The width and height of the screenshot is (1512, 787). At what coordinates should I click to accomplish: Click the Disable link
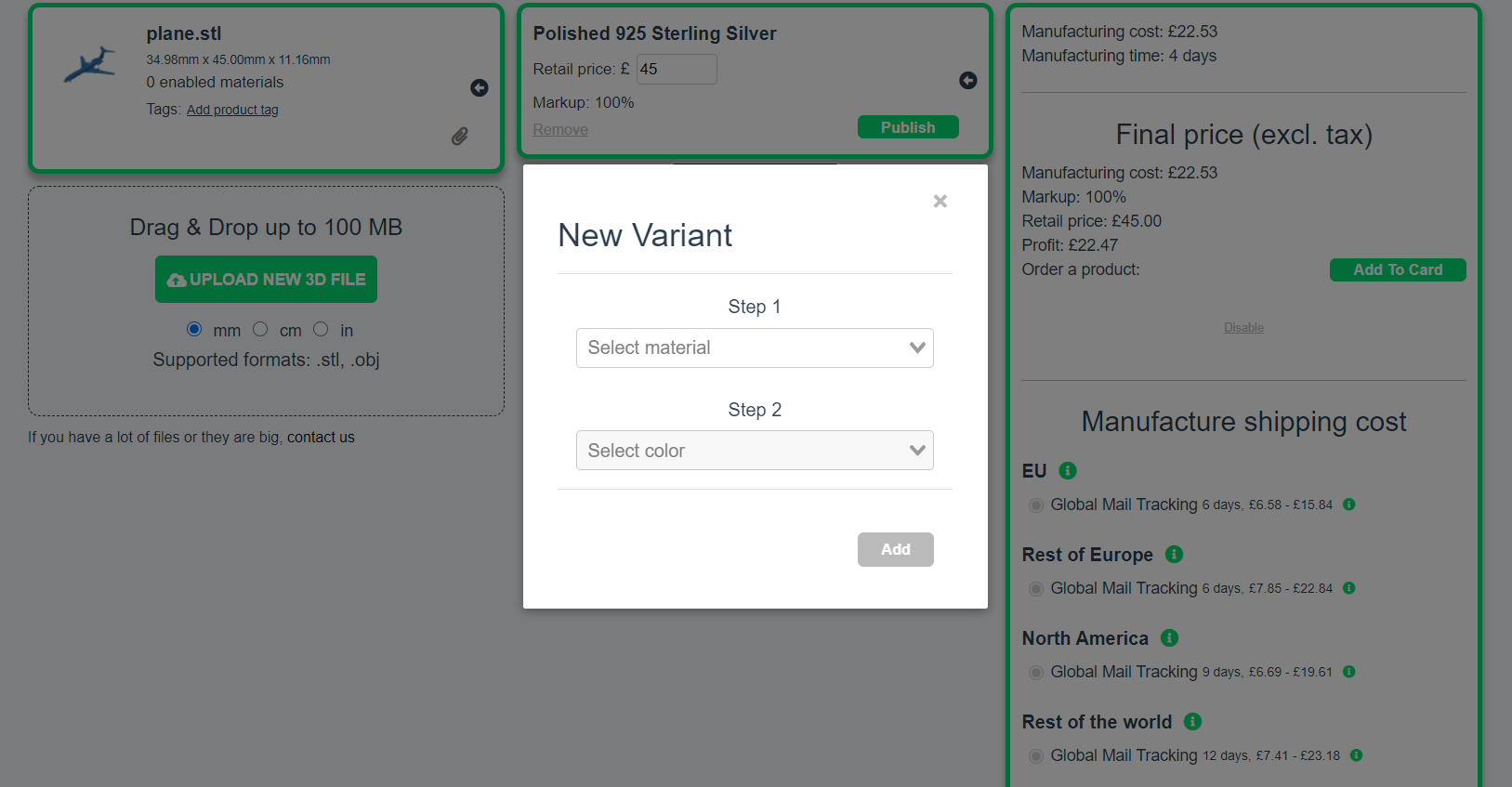[1243, 328]
